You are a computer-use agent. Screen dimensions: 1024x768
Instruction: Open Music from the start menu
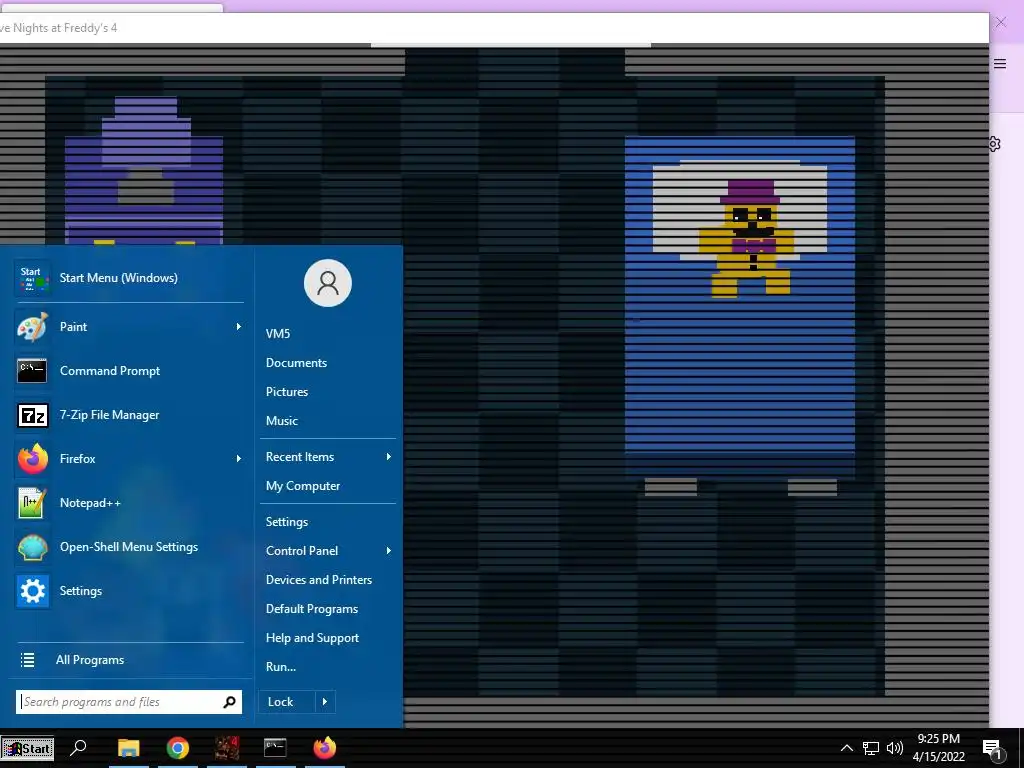tap(281, 421)
